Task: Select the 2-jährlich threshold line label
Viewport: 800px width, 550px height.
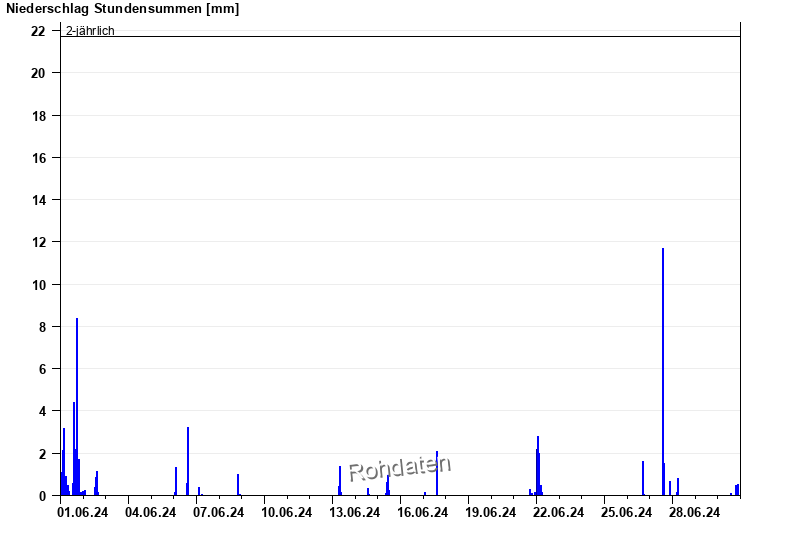Action: tap(90, 30)
